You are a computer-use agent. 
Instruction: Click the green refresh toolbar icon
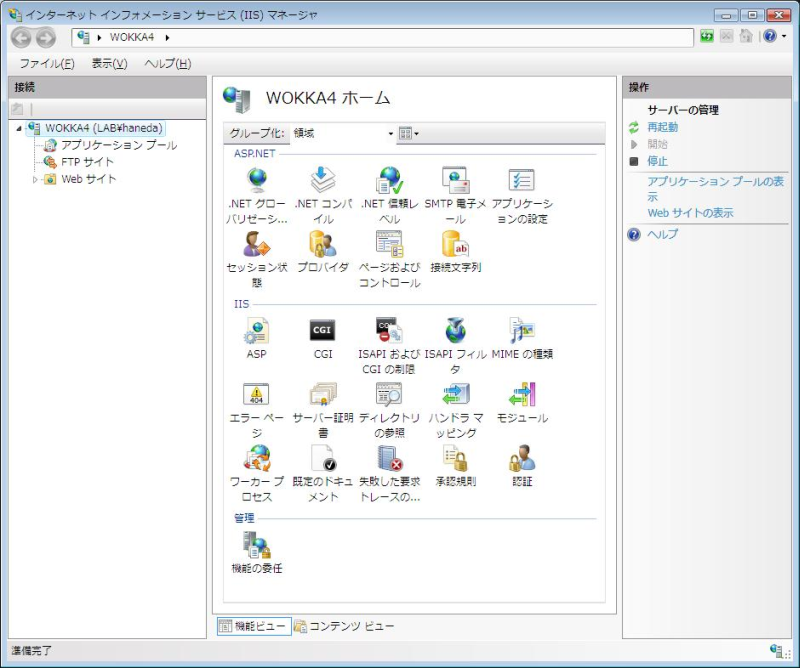[707, 36]
